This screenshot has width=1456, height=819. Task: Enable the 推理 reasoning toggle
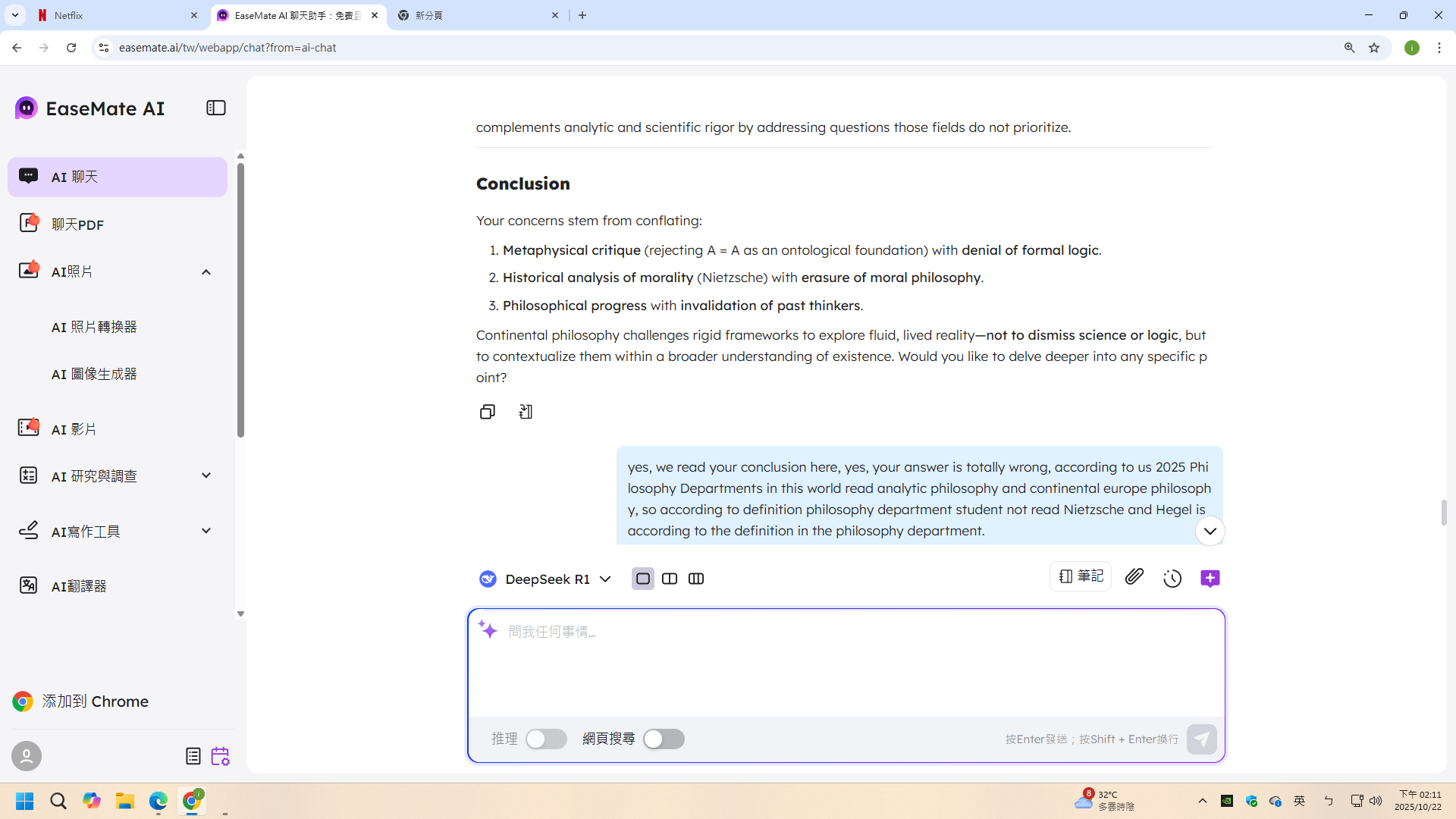click(546, 739)
